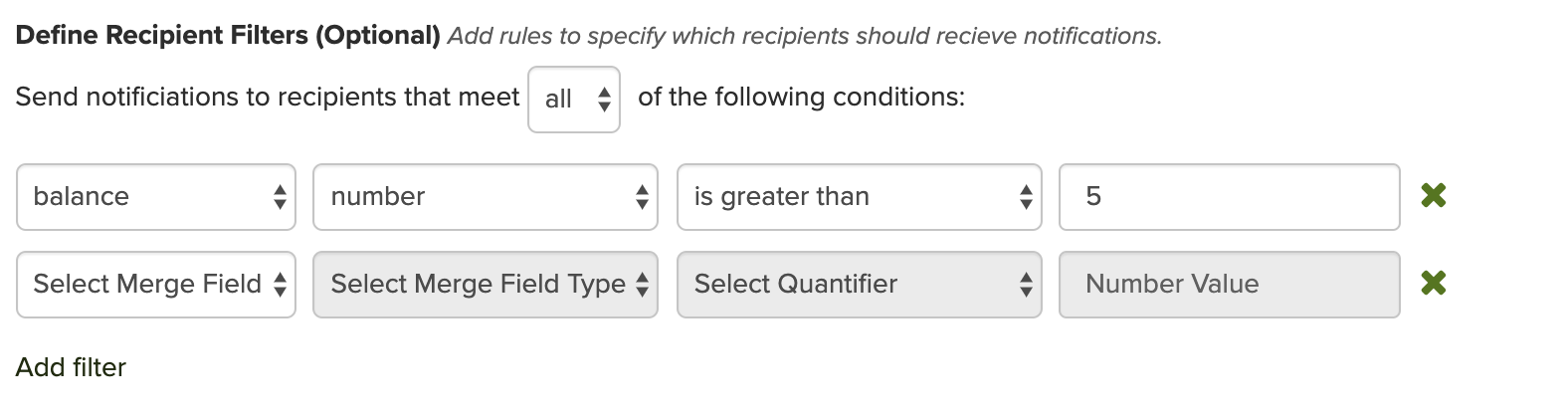Remove the balance filter row
This screenshot has width=1568, height=418.
point(1433,196)
